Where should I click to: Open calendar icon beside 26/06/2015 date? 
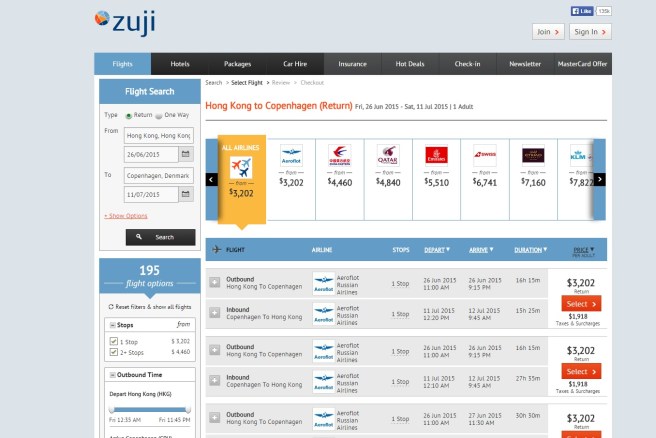(184, 154)
